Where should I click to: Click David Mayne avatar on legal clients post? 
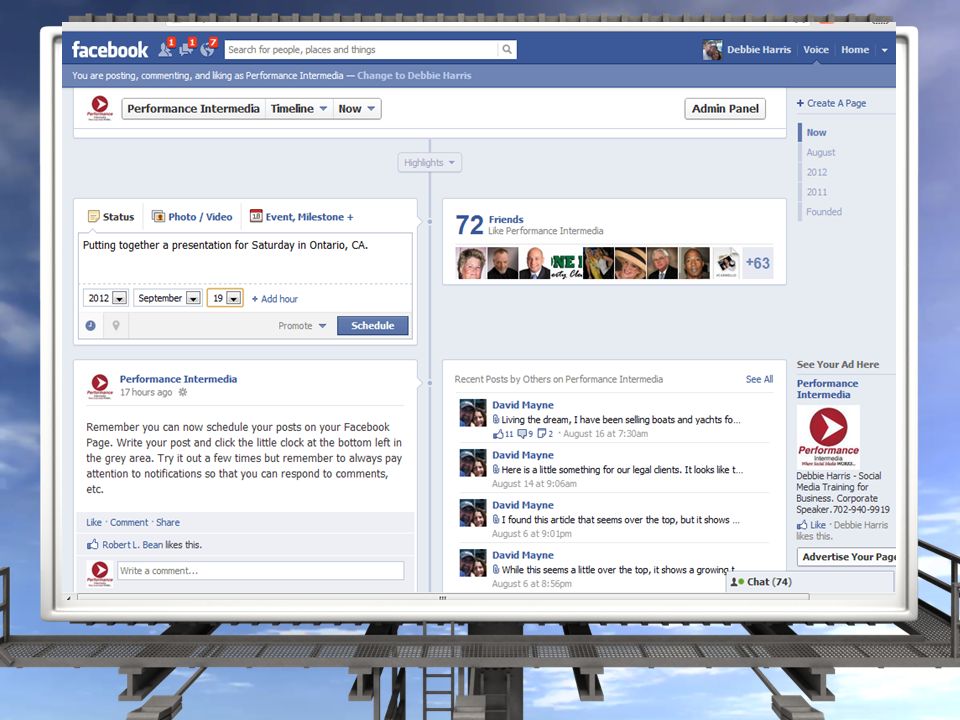(473, 463)
